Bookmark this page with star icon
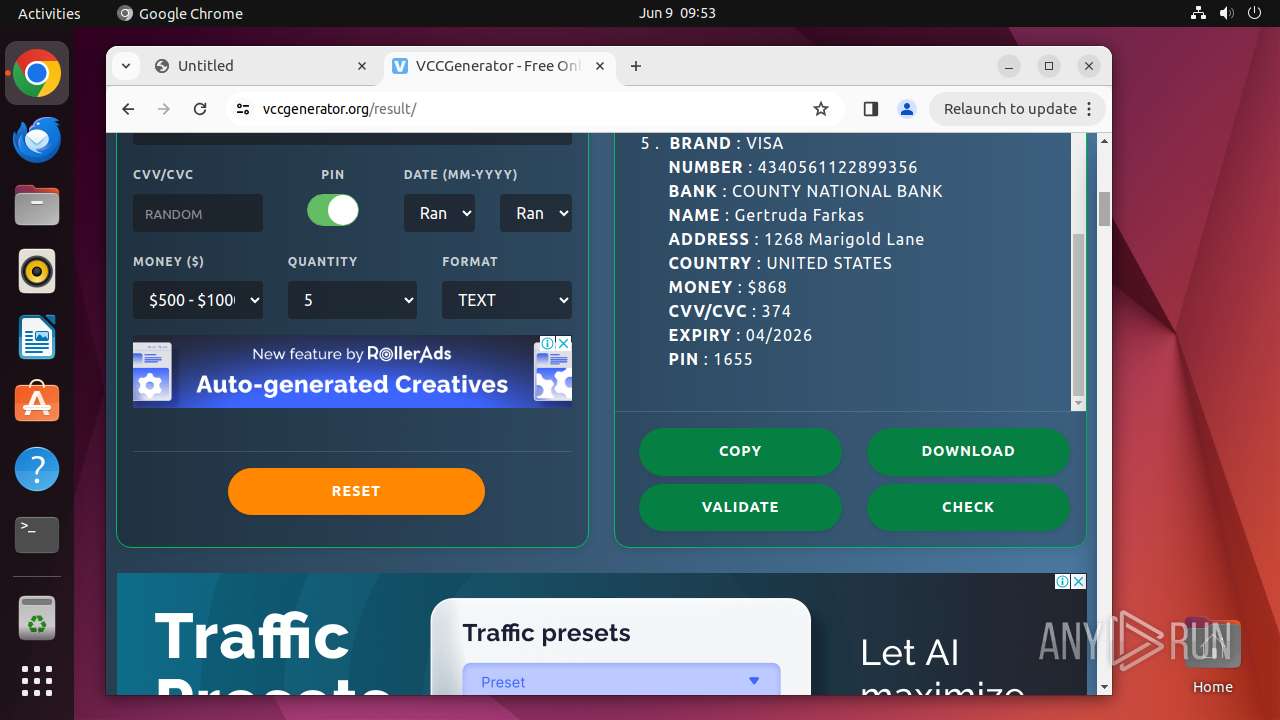Screen dimensions: 1280x720 pyautogui.click(x=821, y=109)
